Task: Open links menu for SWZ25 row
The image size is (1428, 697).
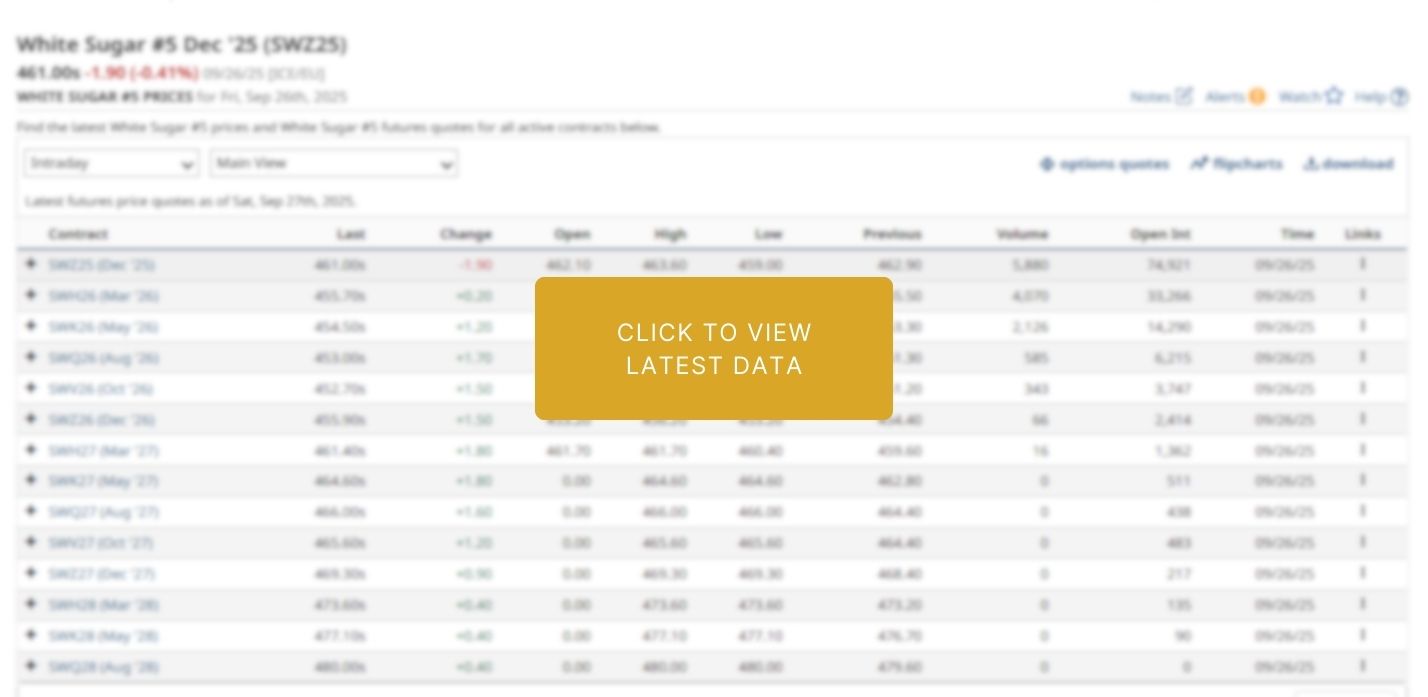Action: [x=1362, y=264]
